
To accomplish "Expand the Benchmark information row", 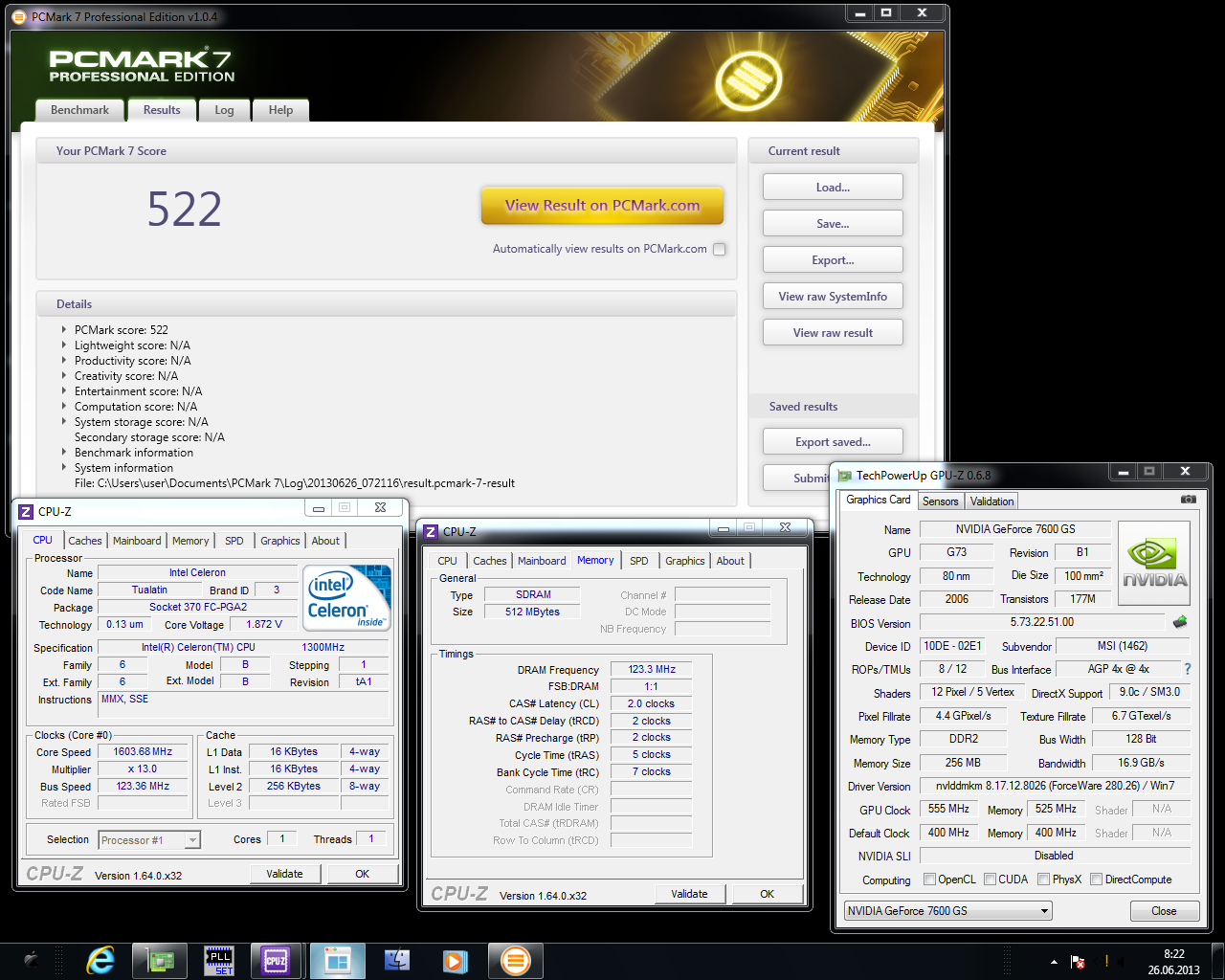I will [x=65, y=452].
